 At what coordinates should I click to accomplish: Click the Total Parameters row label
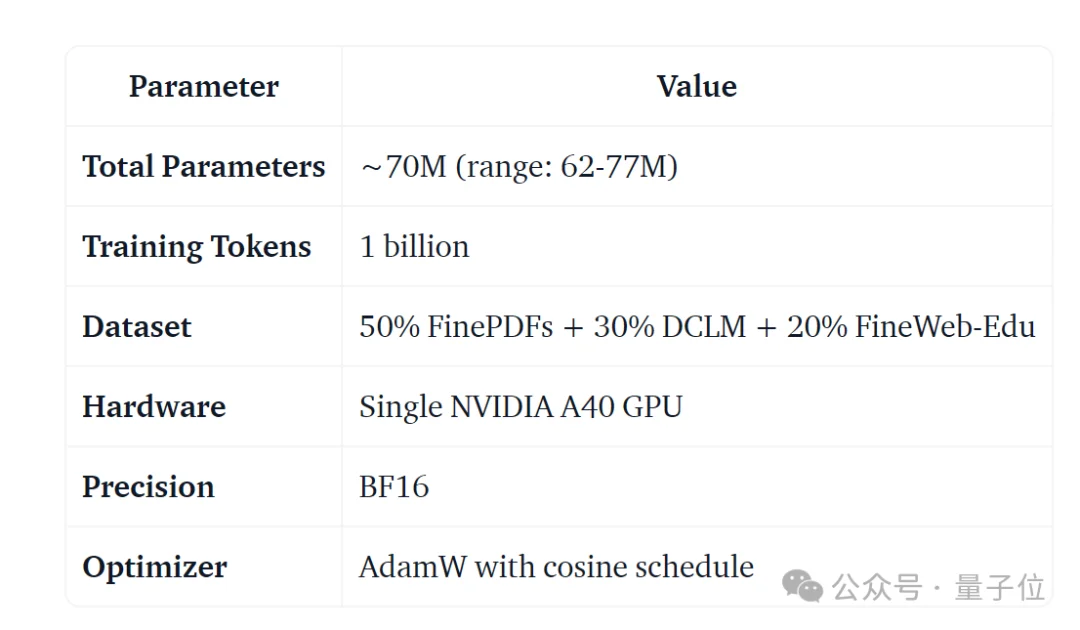pos(204,167)
